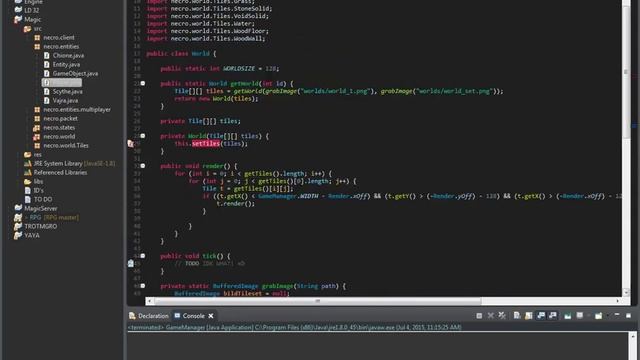Click the error marker beside the setTiles line

coord(131,144)
